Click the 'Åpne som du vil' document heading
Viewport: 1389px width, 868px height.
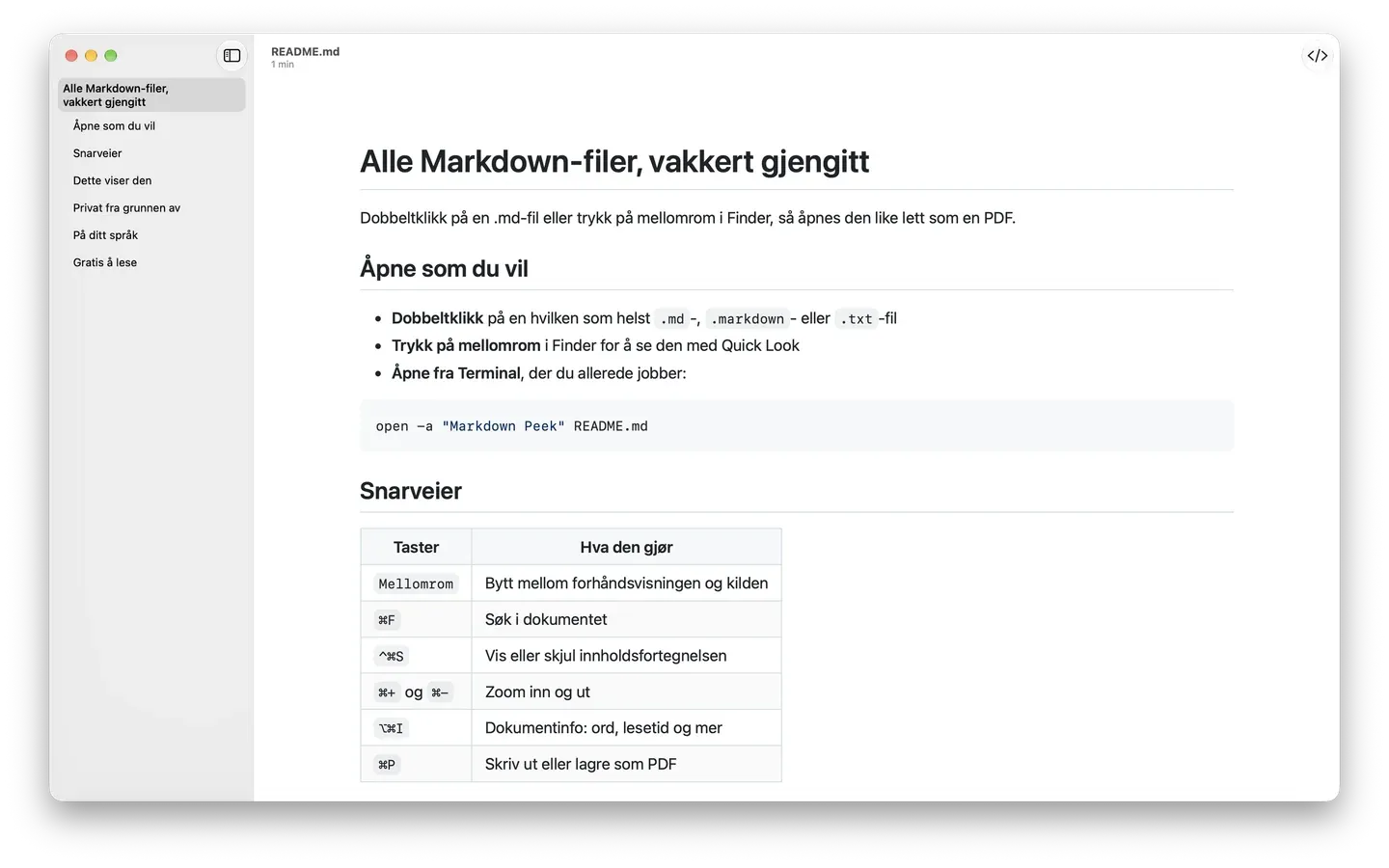444,269
